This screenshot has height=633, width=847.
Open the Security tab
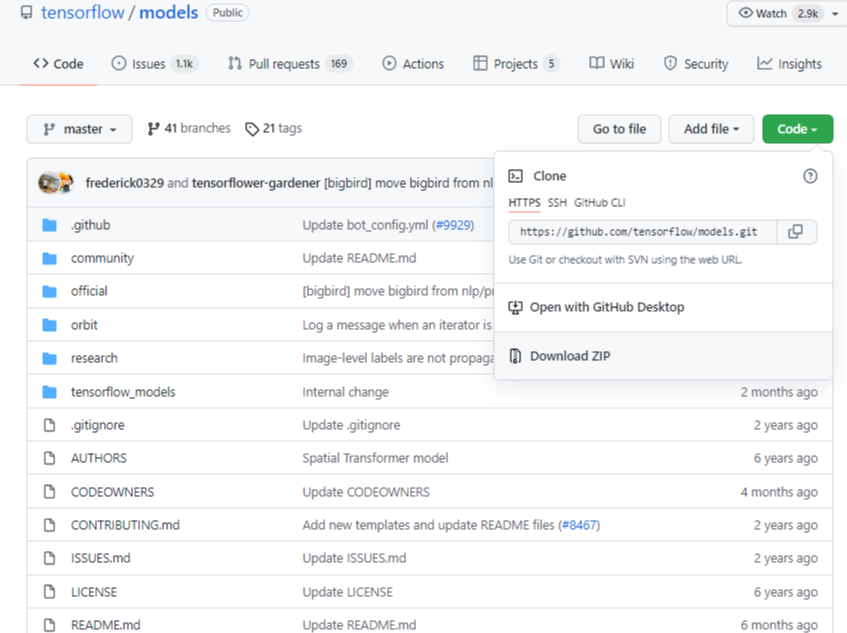pos(696,64)
